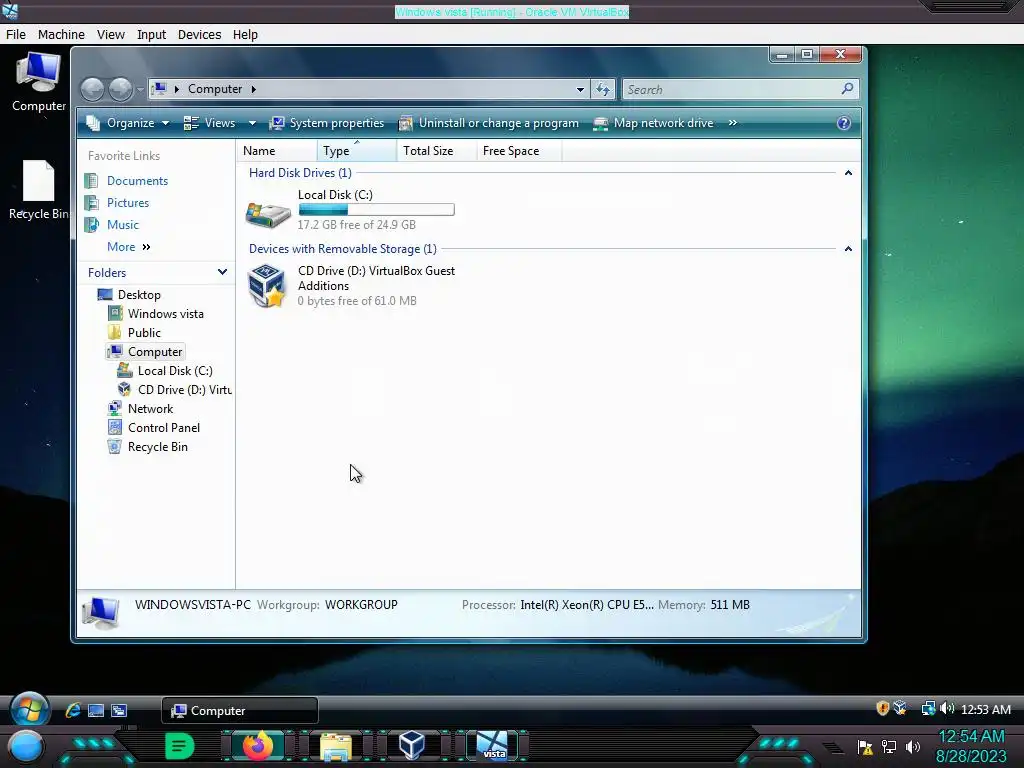Open the Machine menu
1024x768 pixels.
(61, 35)
